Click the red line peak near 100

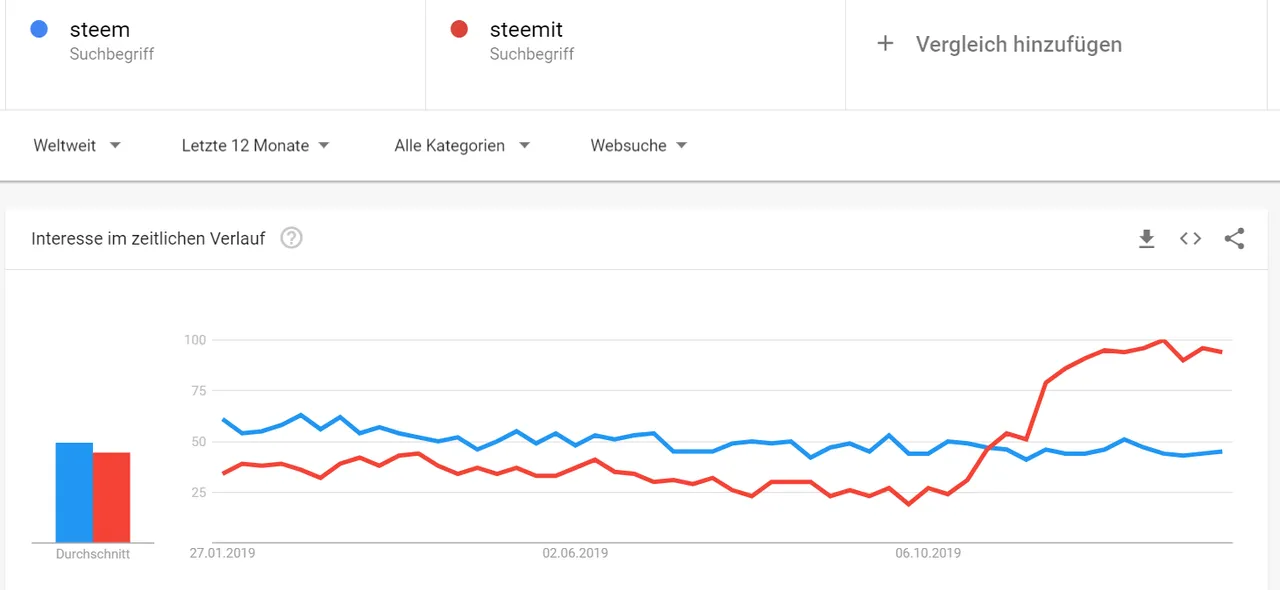pyautogui.click(x=1162, y=341)
